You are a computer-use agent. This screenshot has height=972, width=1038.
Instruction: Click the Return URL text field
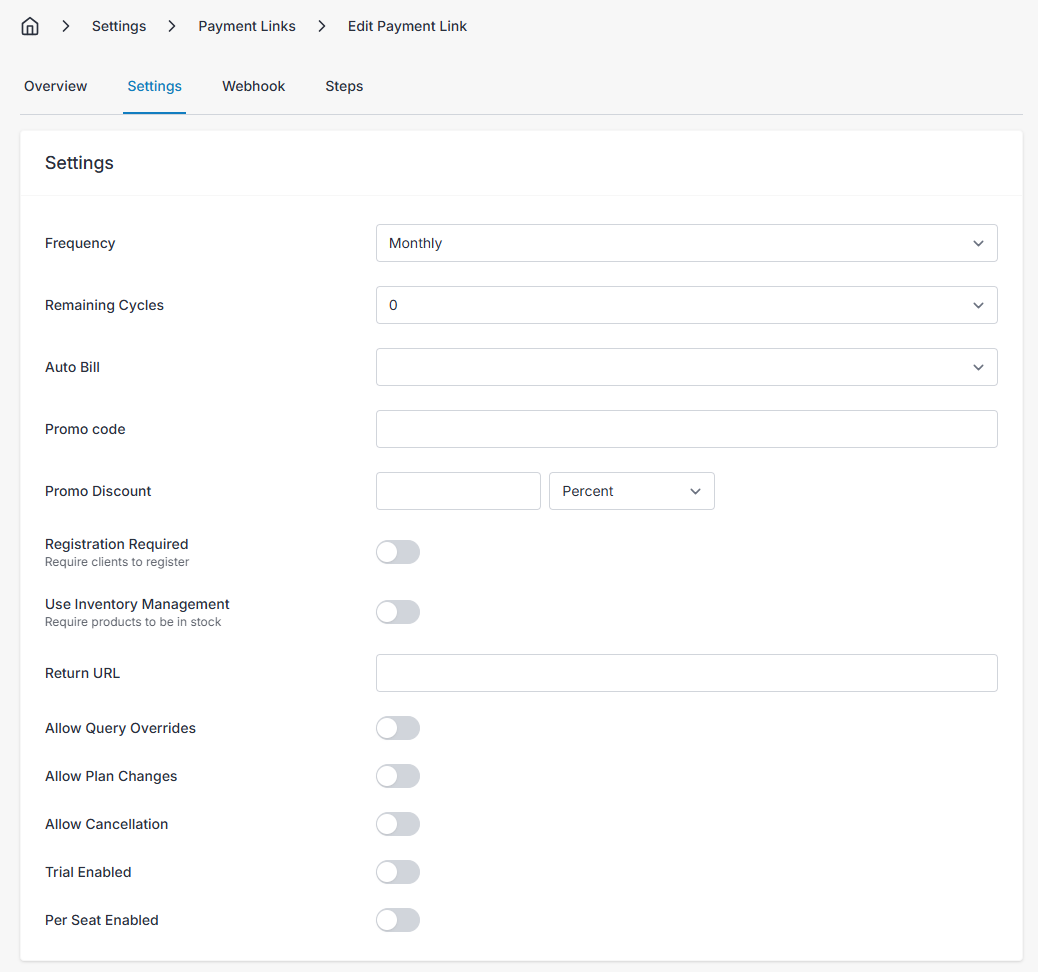click(686, 673)
